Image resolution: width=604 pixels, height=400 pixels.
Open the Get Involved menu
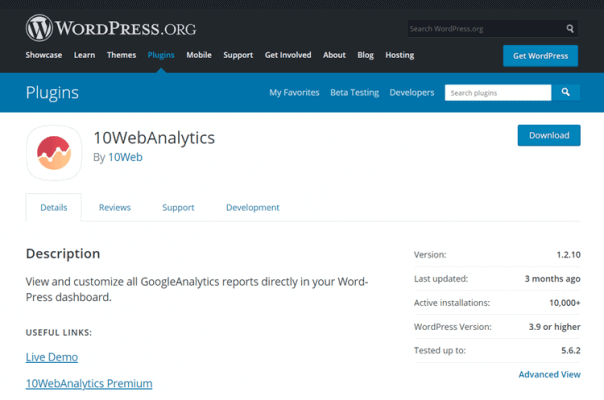pos(288,55)
